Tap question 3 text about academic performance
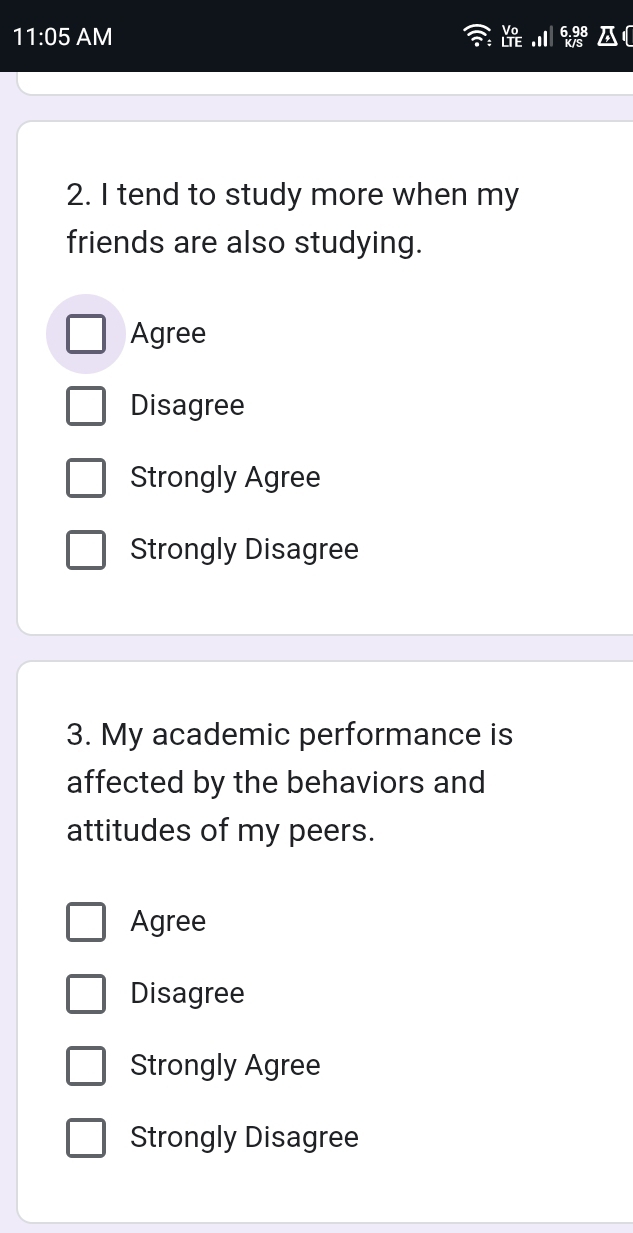 click(290, 782)
